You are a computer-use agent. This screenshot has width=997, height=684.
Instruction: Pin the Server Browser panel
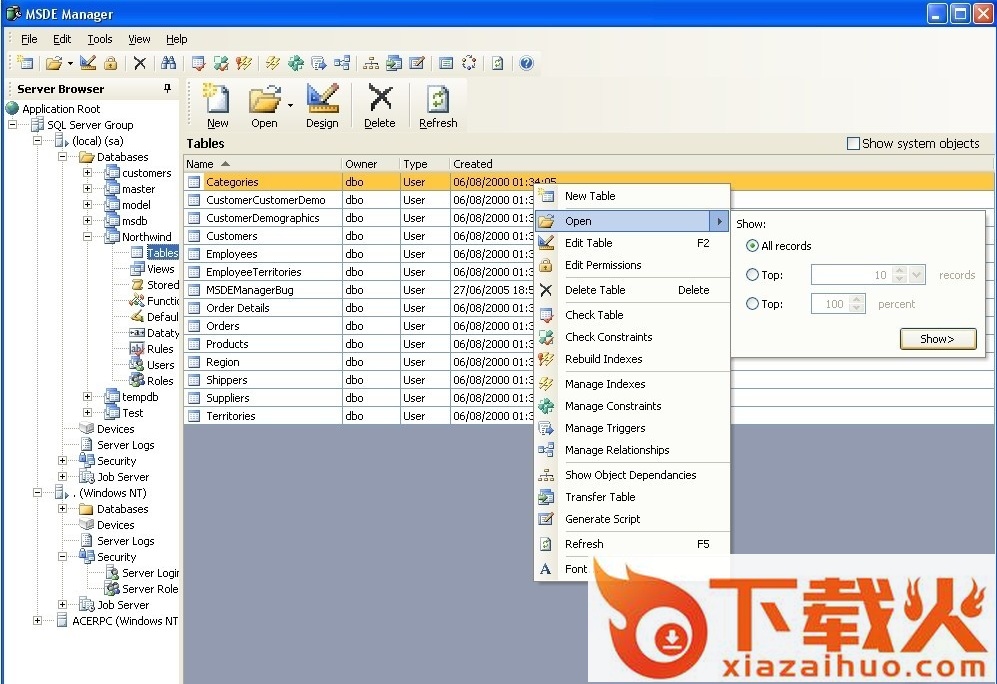coord(168,89)
